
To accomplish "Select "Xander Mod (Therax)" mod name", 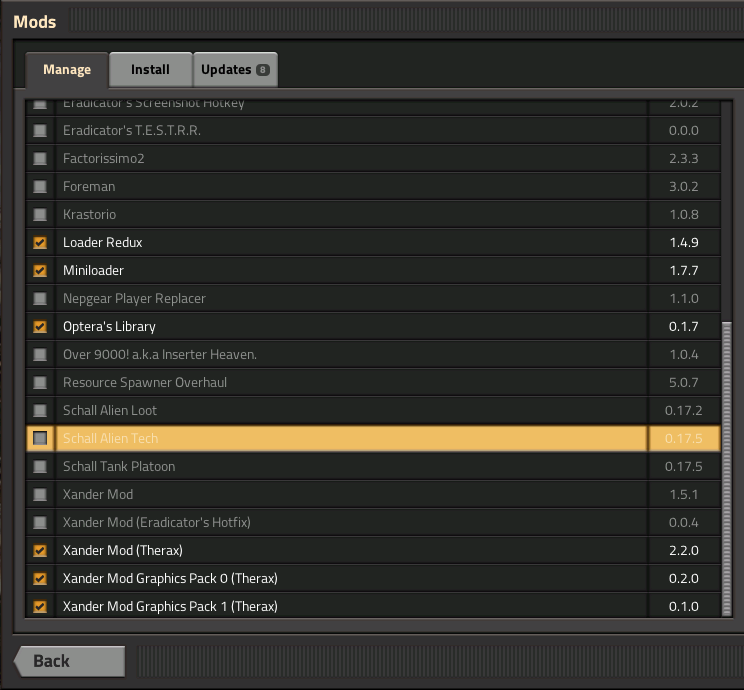I will [x=123, y=550].
